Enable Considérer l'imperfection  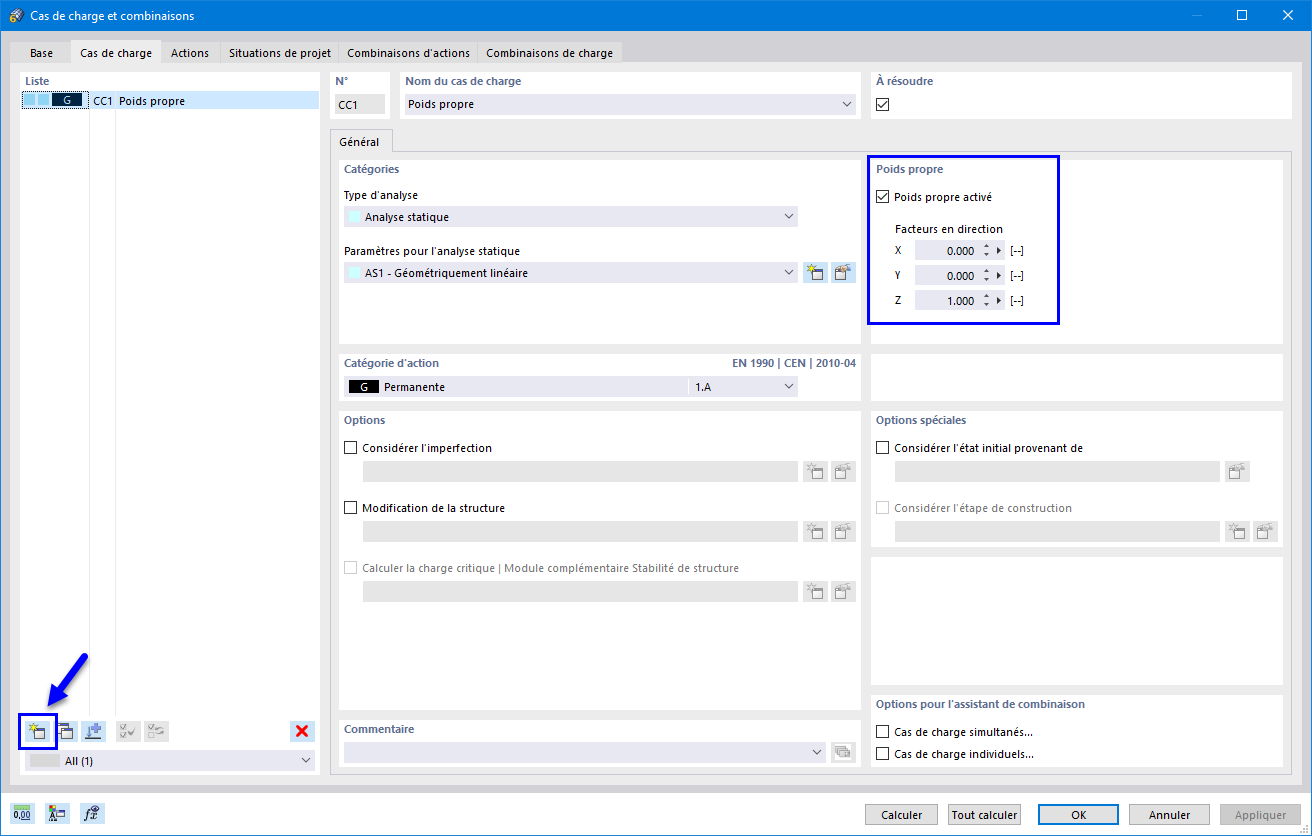(x=350, y=448)
